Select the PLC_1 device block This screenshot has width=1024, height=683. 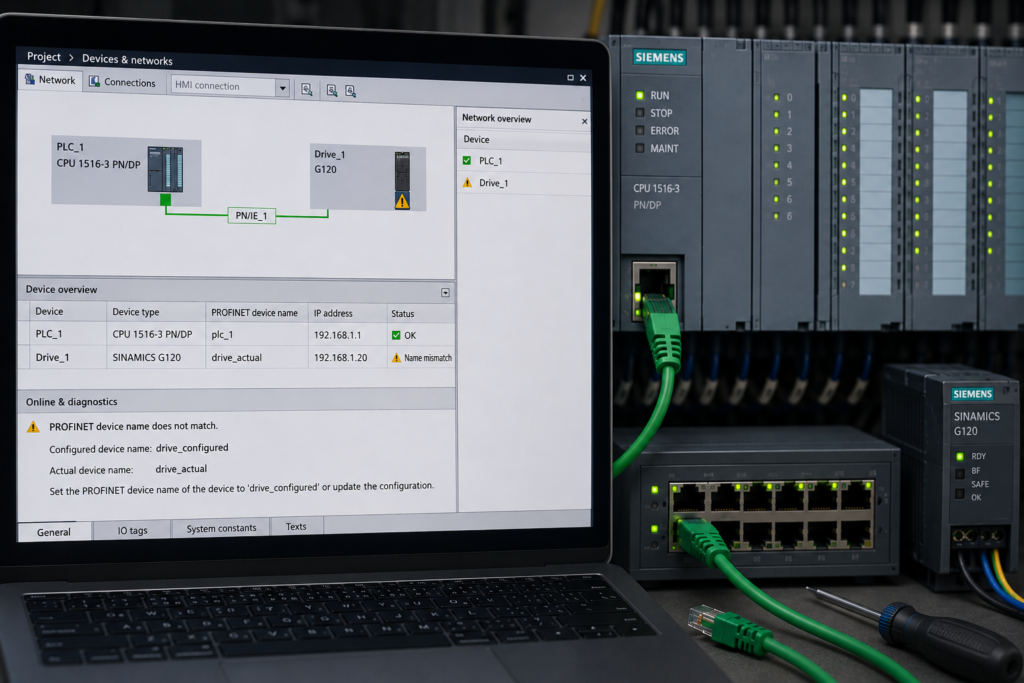click(x=126, y=171)
